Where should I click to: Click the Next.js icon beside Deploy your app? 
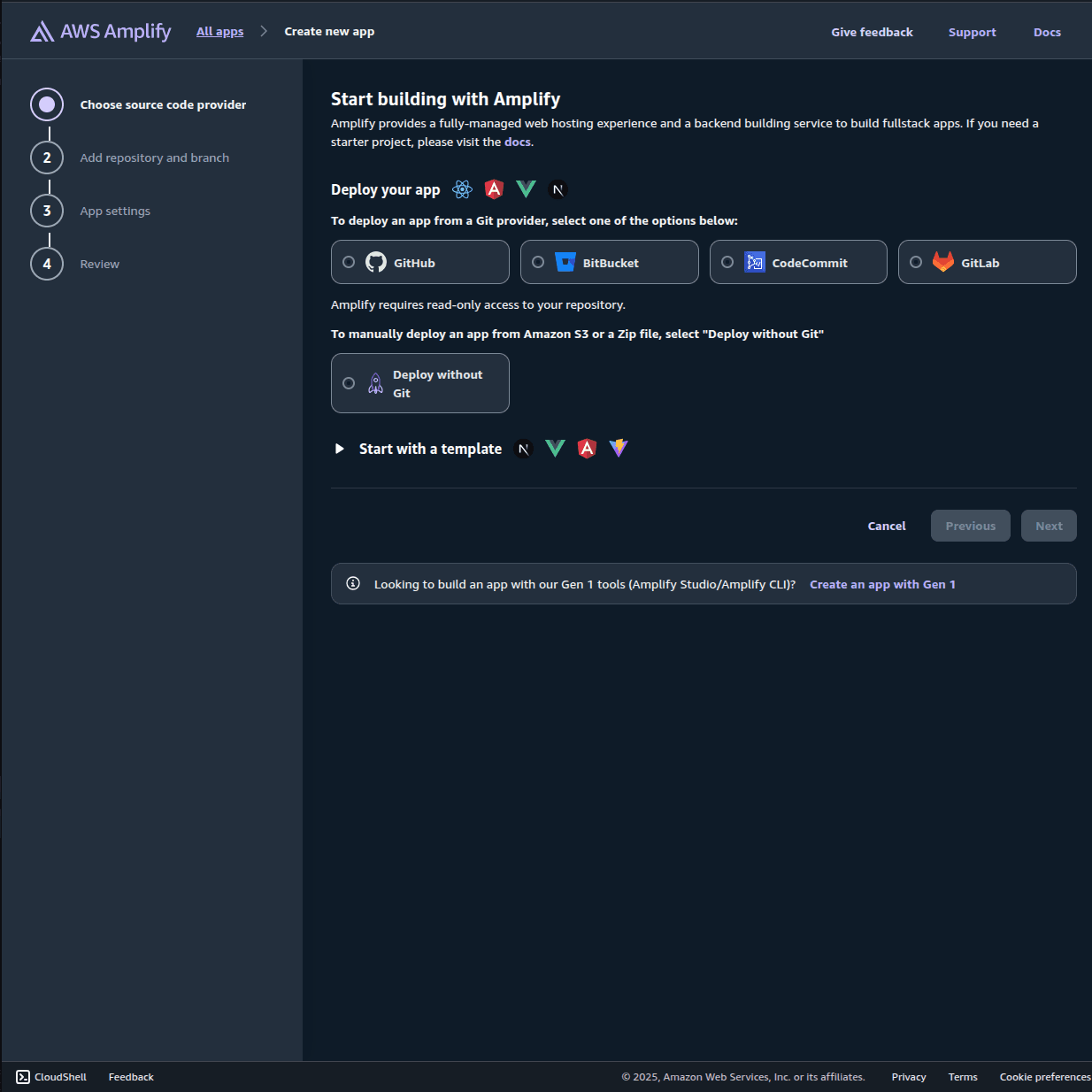(x=558, y=189)
